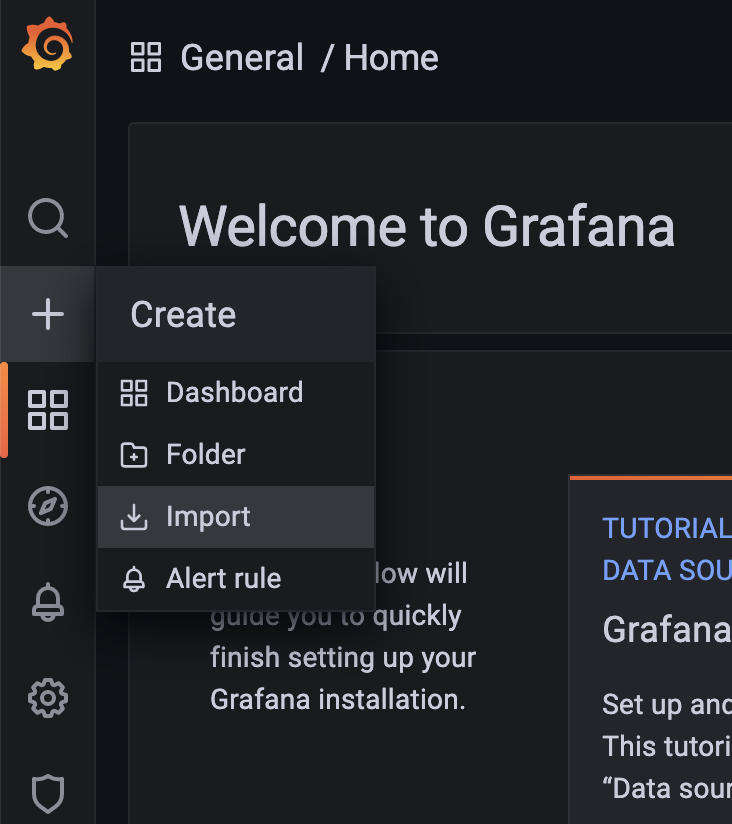The height and width of the screenshot is (824, 732).
Task: Open the Configuration gear icon
Action: coord(48,698)
